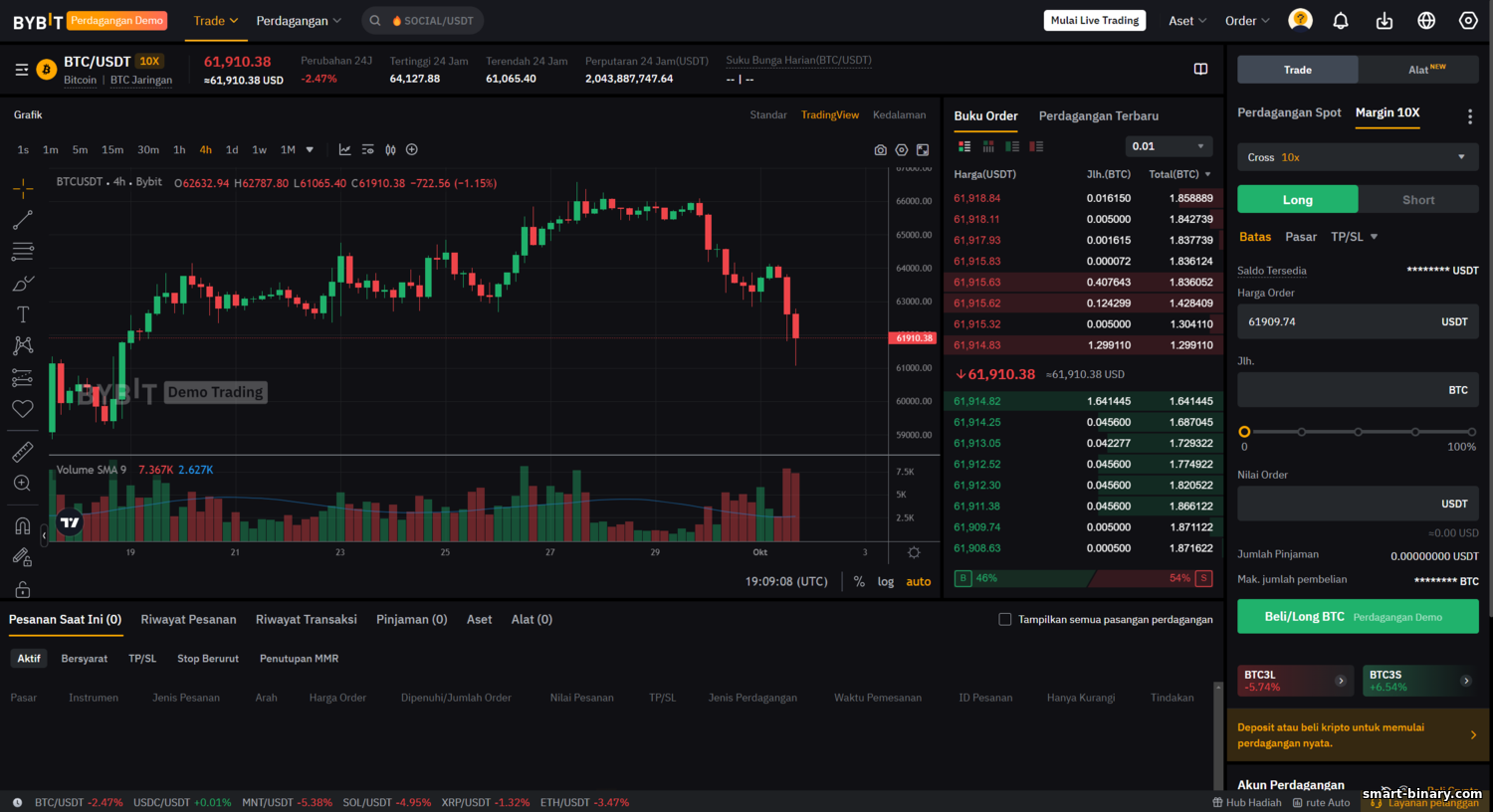Viewport: 1493px width, 812px height.
Task: Switch to Perdagangan Terbaru tab
Action: (x=1099, y=116)
